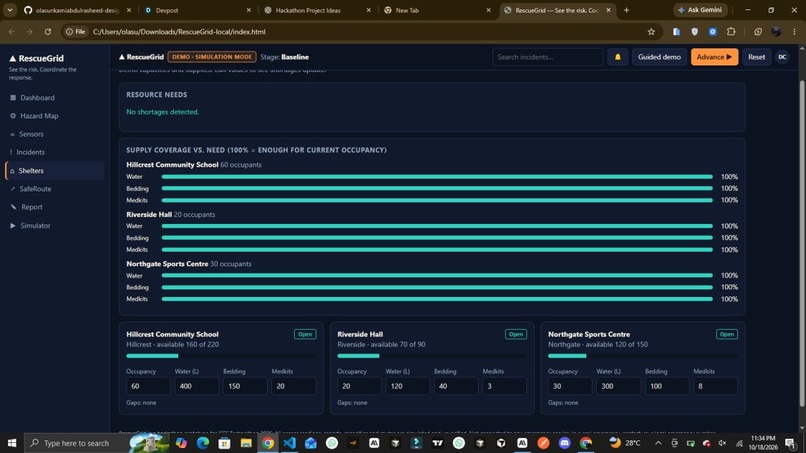Click Hillcrest Community School capacity bar

(221, 356)
